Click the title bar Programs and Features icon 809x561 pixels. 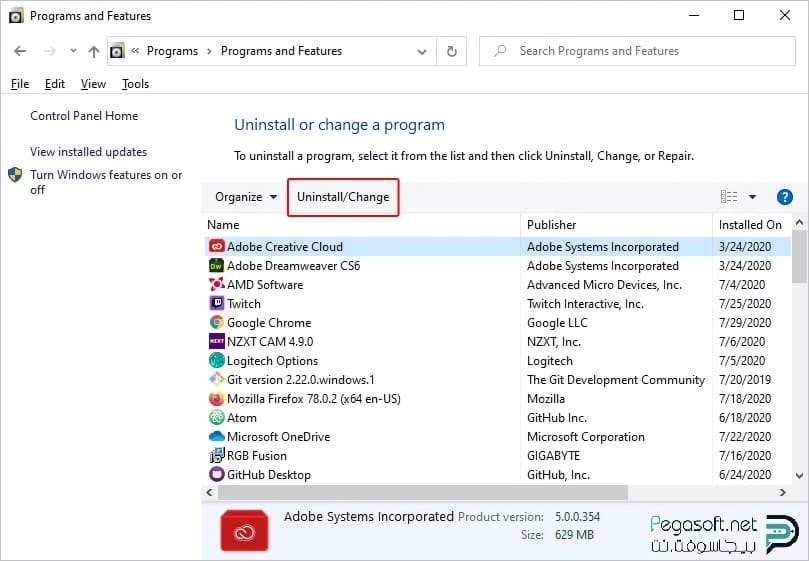coord(16,16)
